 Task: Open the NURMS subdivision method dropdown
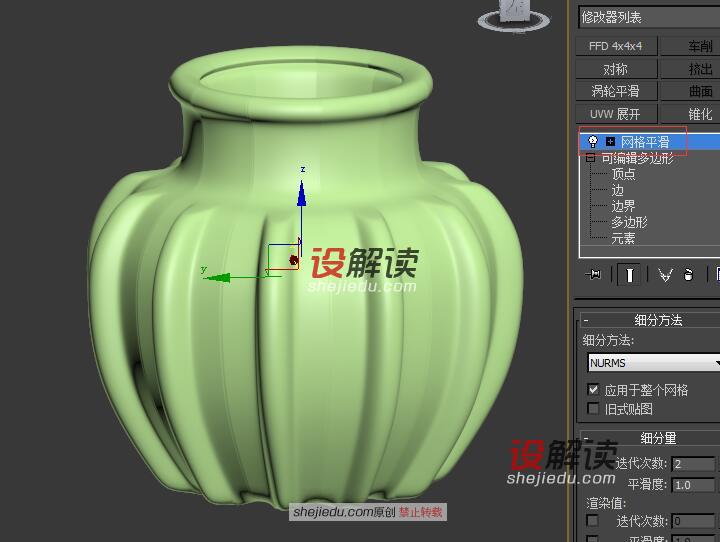pyautogui.click(x=654, y=363)
